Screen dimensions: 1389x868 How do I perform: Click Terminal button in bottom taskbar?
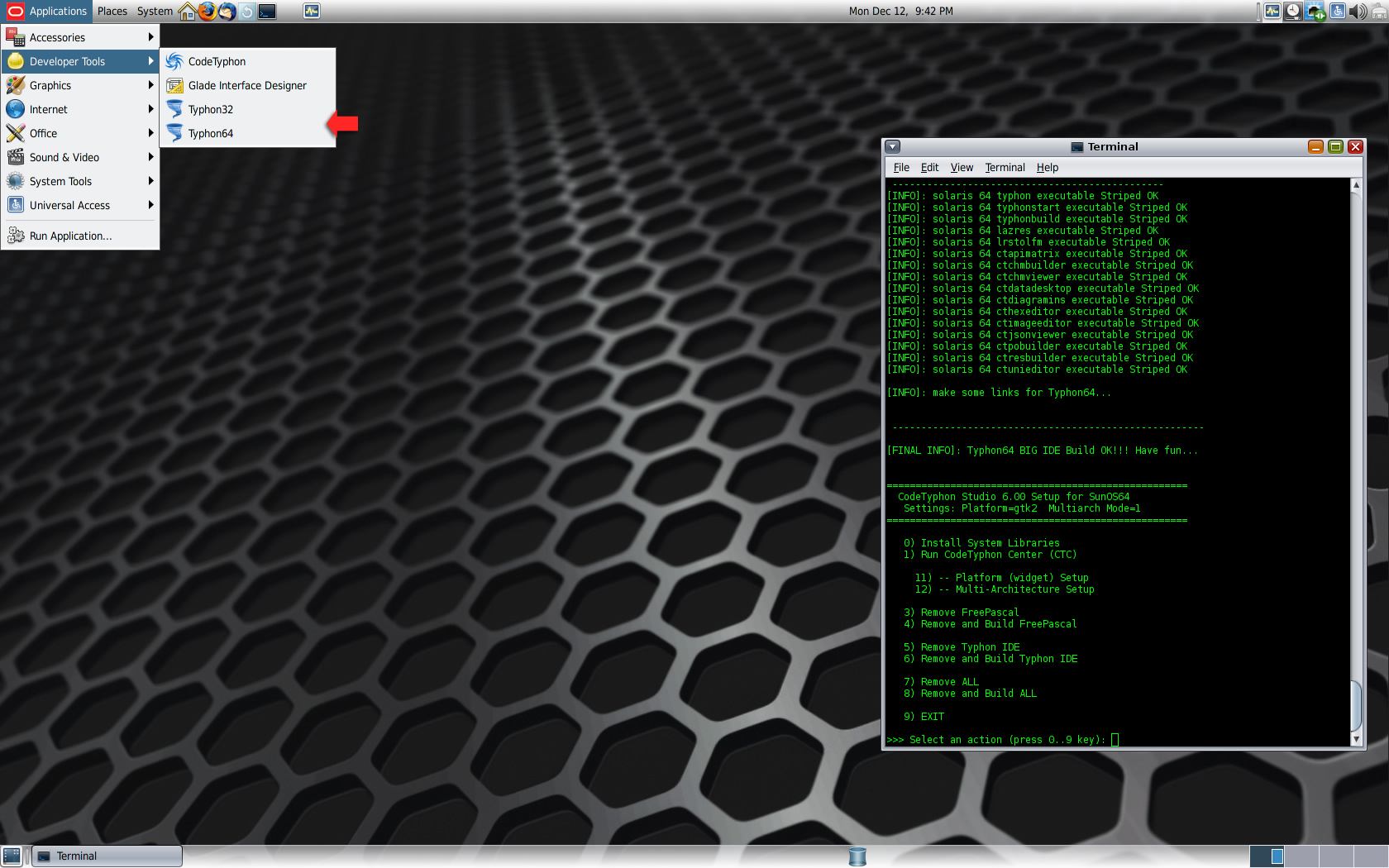pyautogui.click(x=107, y=856)
